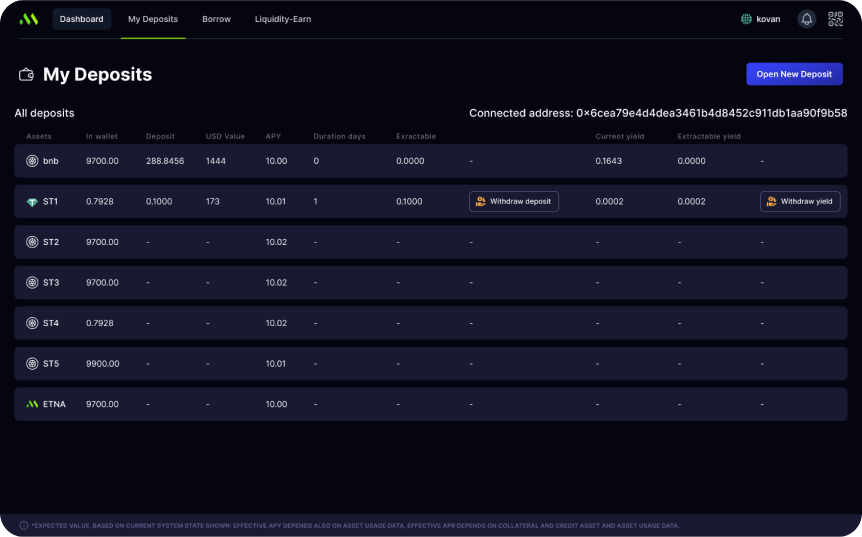This screenshot has width=862, height=537.
Task: Click the ST3 asset coin icon
Action: pyautogui.click(x=32, y=283)
